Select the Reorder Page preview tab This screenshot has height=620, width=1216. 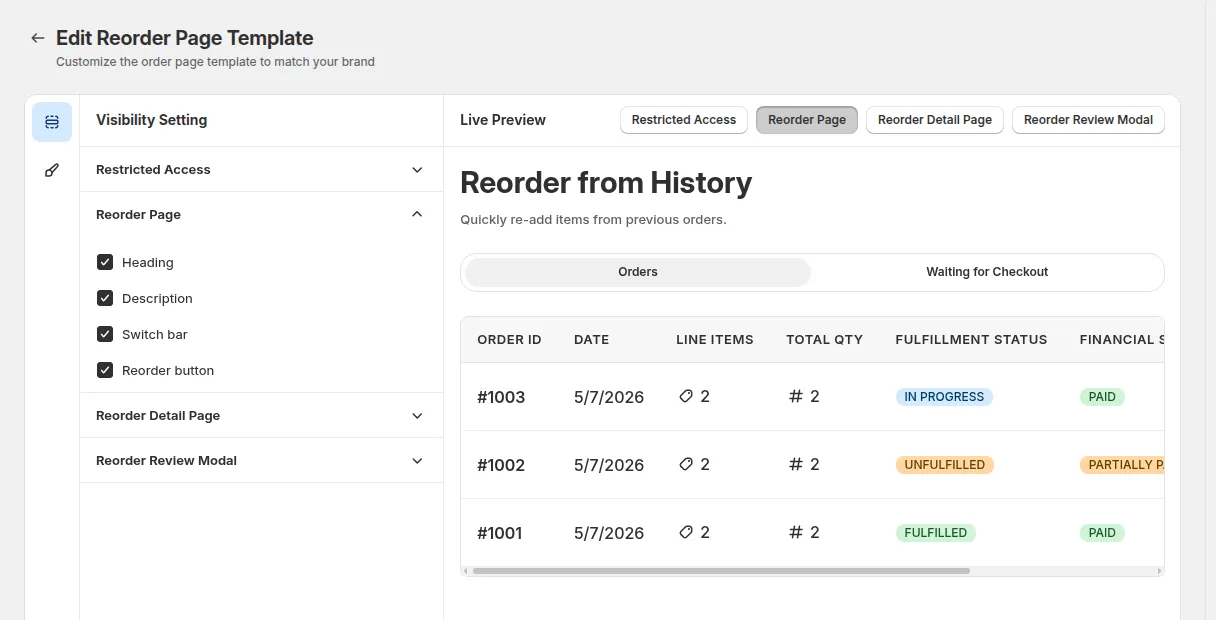pyautogui.click(x=807, y=120)
